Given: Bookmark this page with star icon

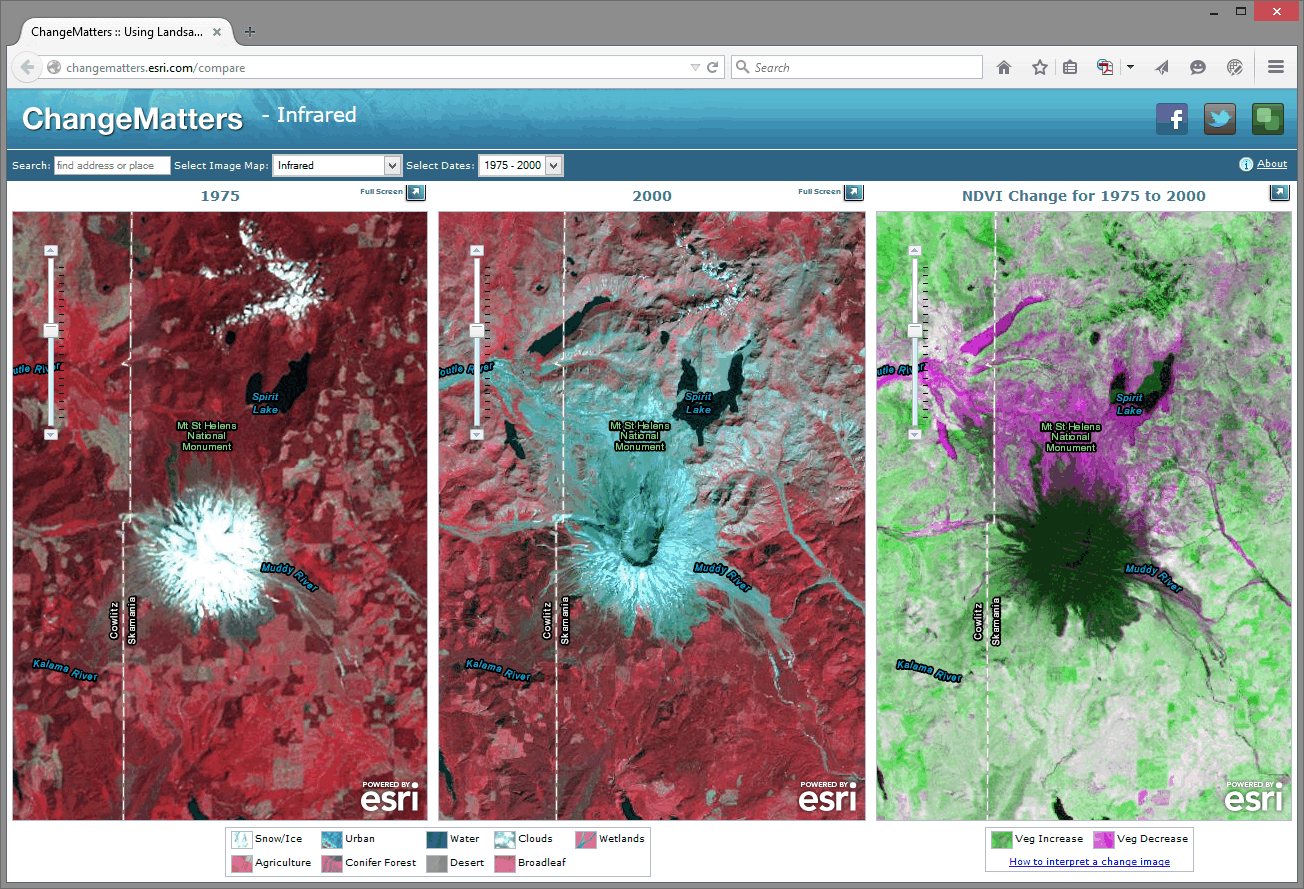Looking at the screenshot, I should click(1040, 68).
